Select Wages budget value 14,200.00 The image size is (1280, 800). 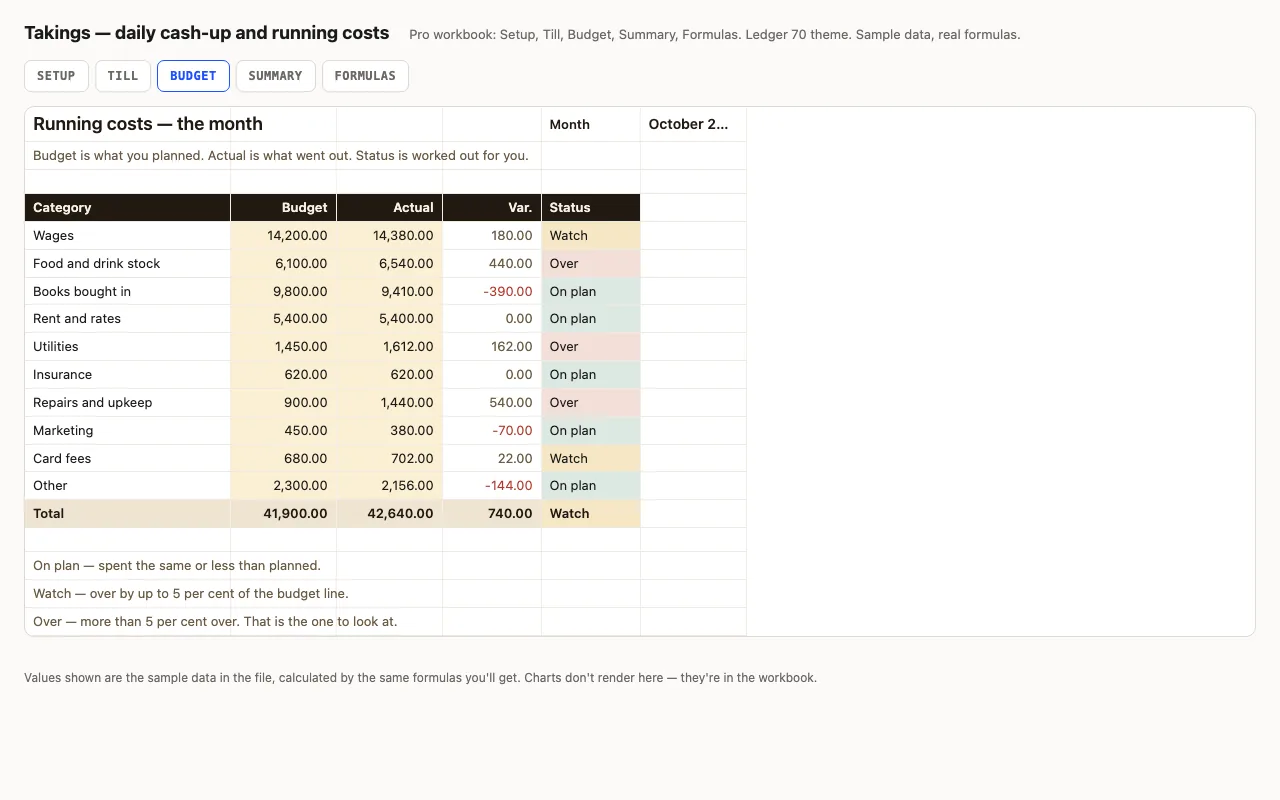coord(284,236)
